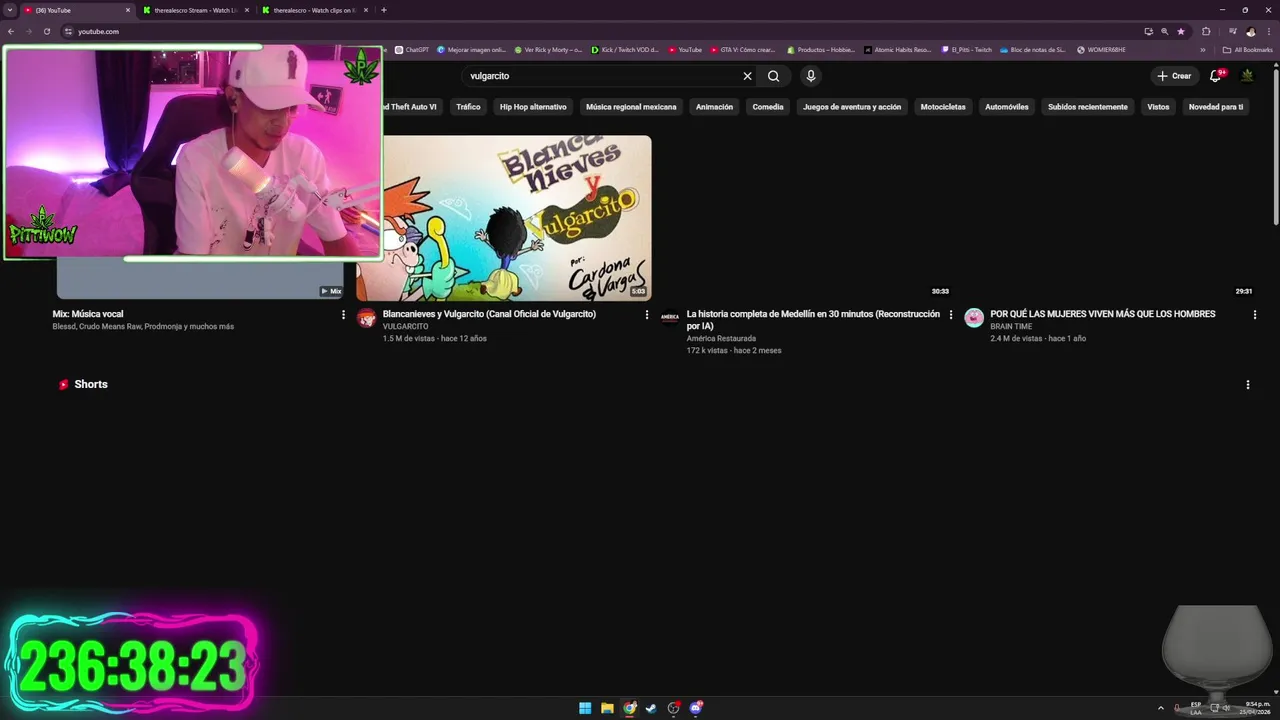Open Mix: Música vocal title

tap(88, 314)
